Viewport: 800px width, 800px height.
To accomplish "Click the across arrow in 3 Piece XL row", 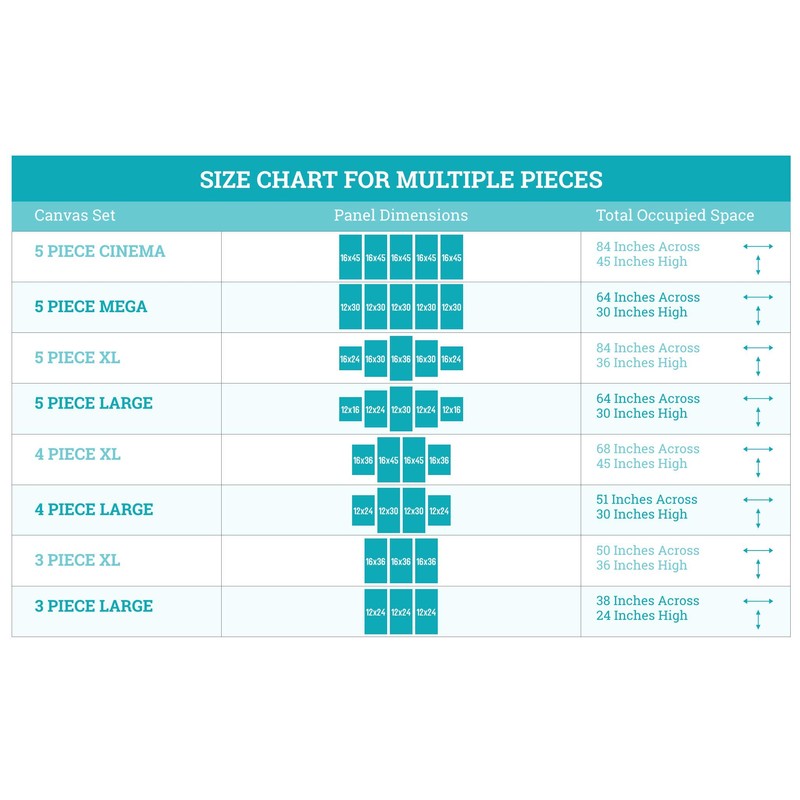I will click(x=758, y=550).
